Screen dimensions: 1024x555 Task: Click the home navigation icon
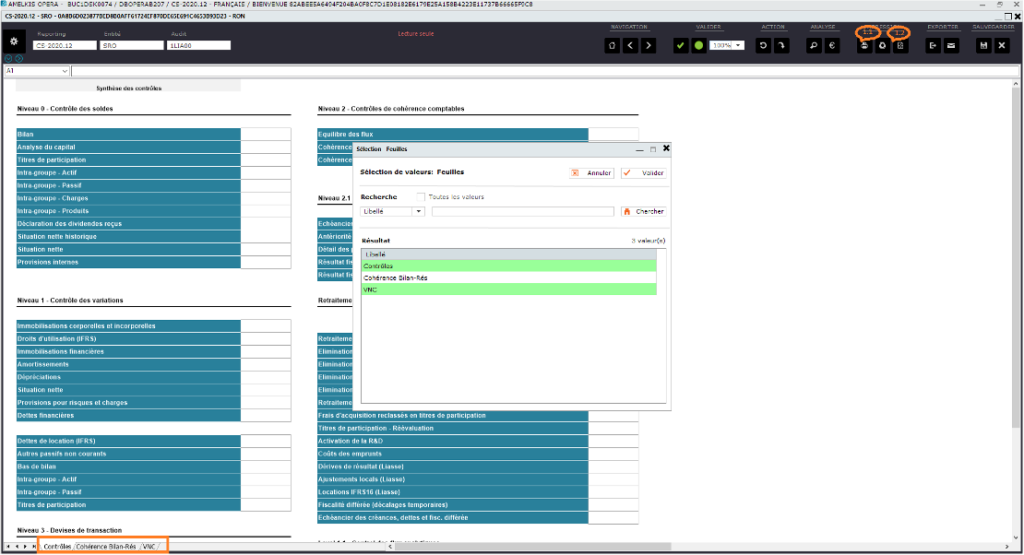(612, 46)
